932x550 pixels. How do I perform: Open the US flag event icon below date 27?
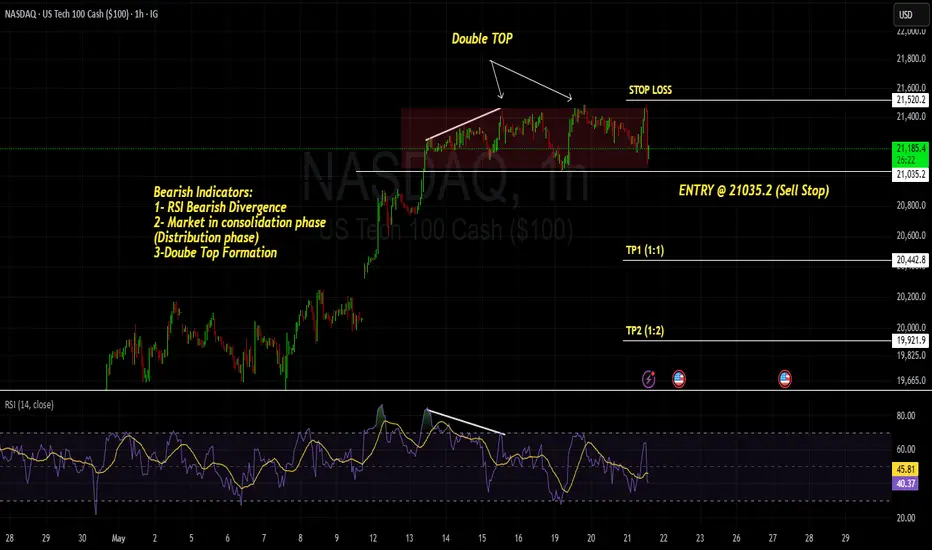pyautogui.click(x=785, y=379)
